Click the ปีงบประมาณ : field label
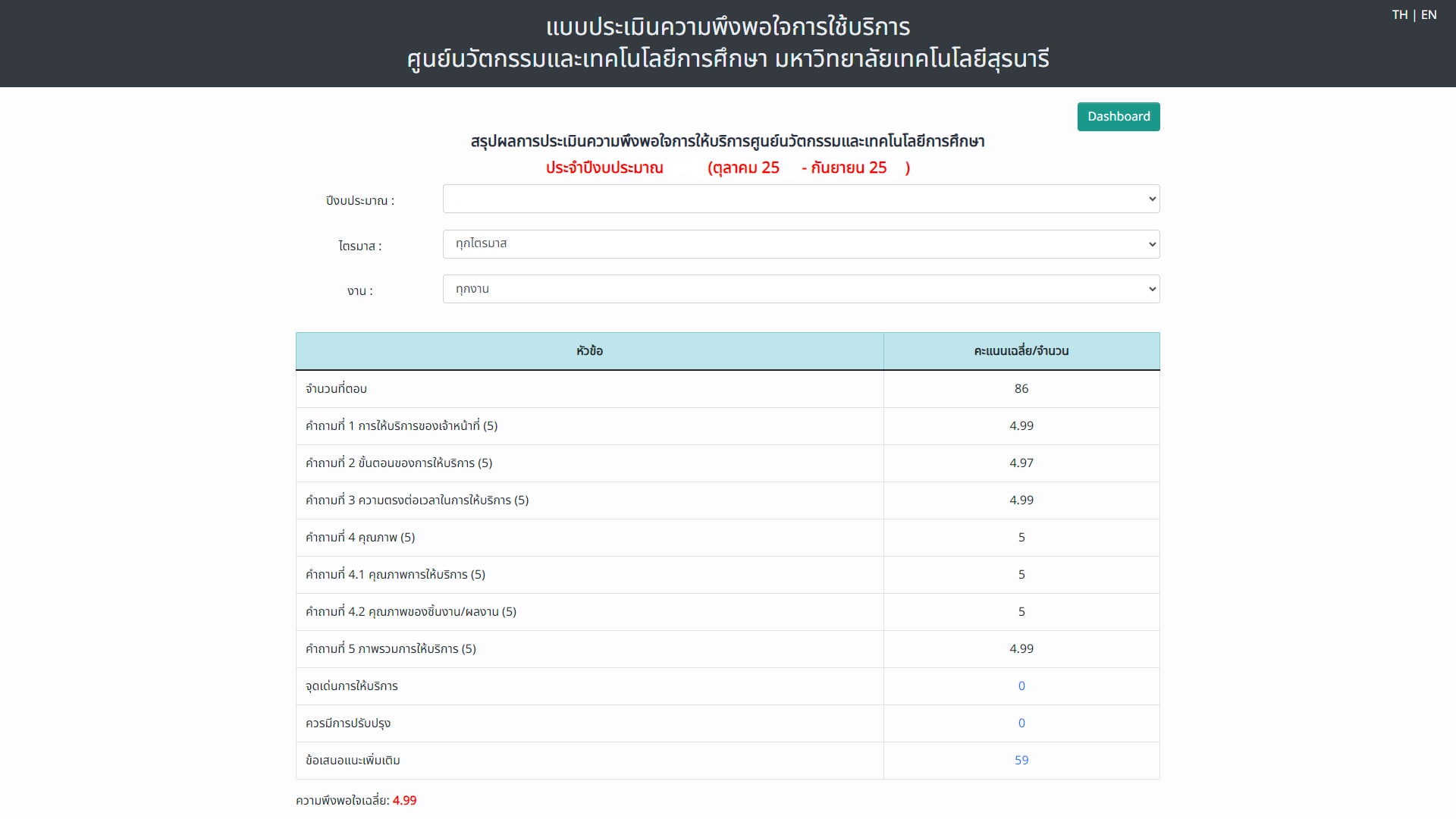 tap(360, 201)
